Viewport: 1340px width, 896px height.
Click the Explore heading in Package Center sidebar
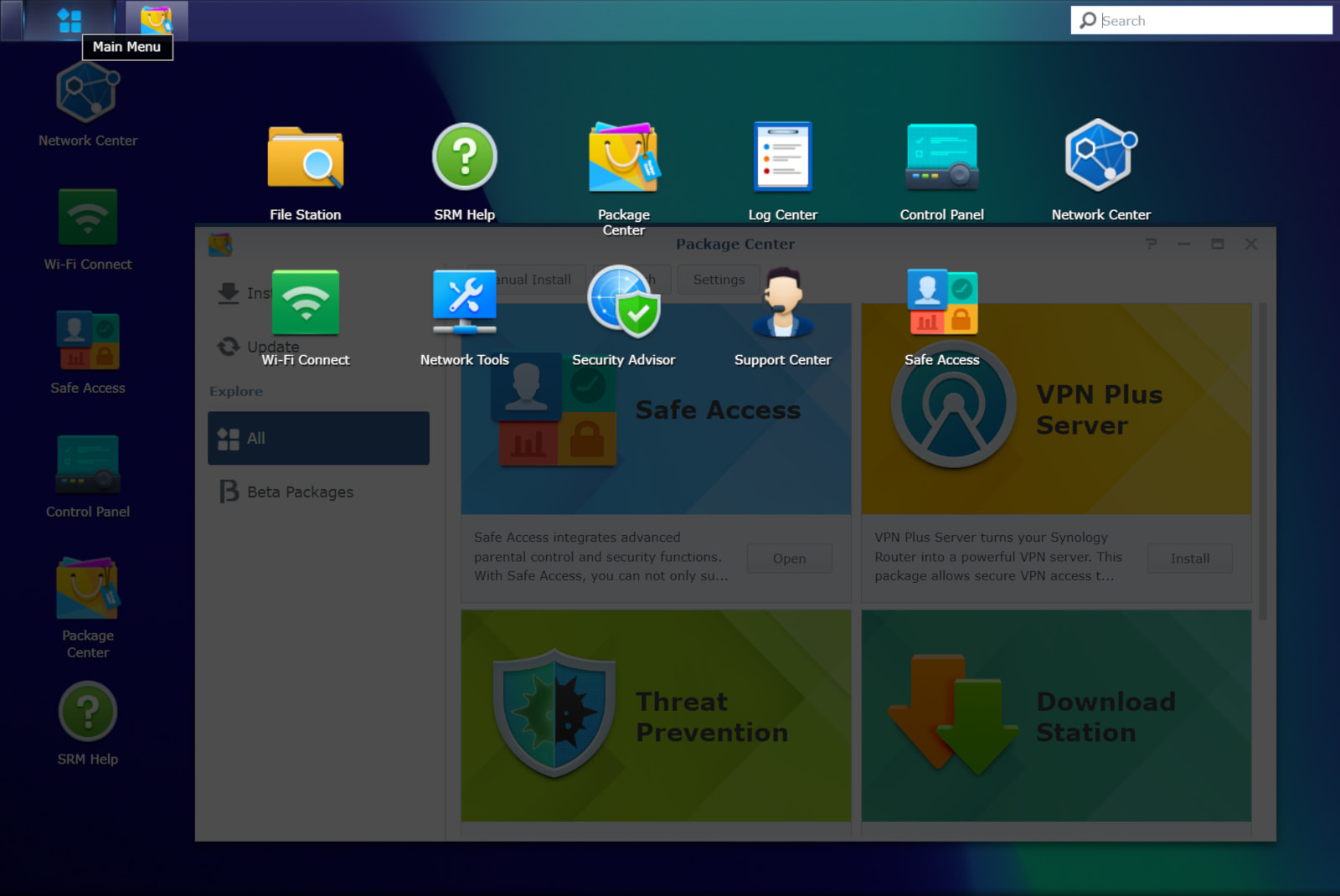point(236,391)
